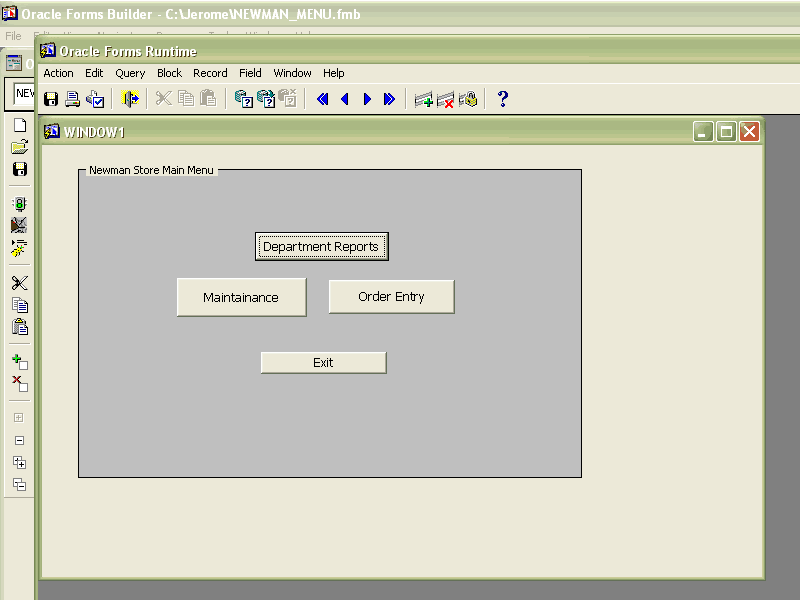Click the Remove Record red X icon
This screenshot has height=600, width=800.
point(446,99)
